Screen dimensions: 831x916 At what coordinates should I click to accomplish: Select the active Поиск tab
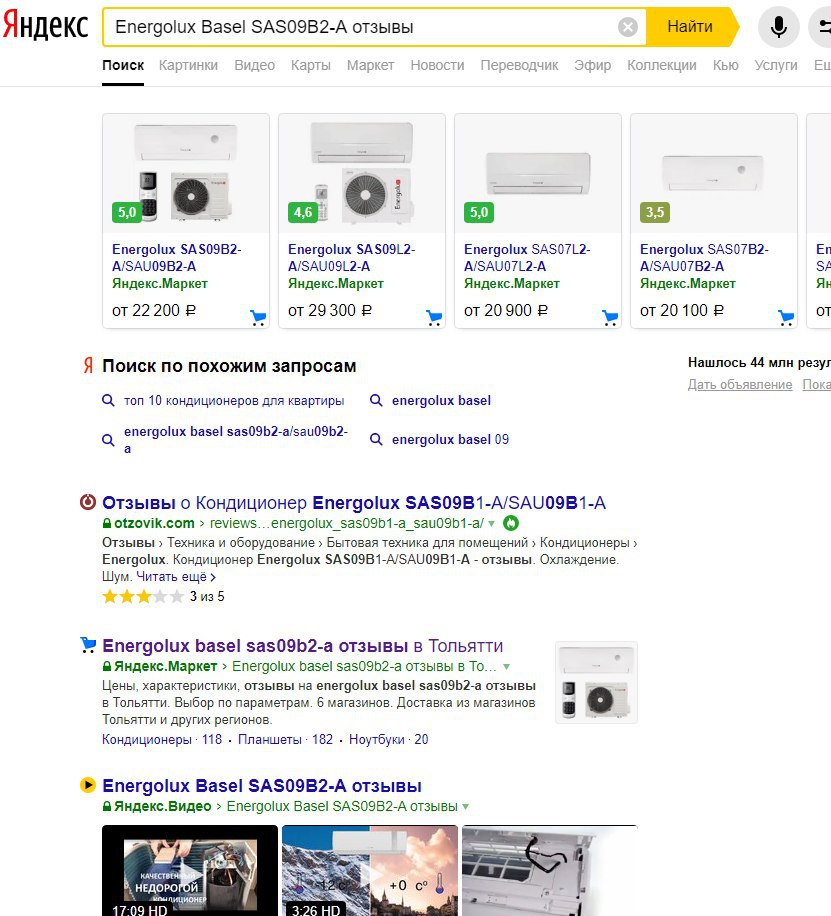pos(123,65)
